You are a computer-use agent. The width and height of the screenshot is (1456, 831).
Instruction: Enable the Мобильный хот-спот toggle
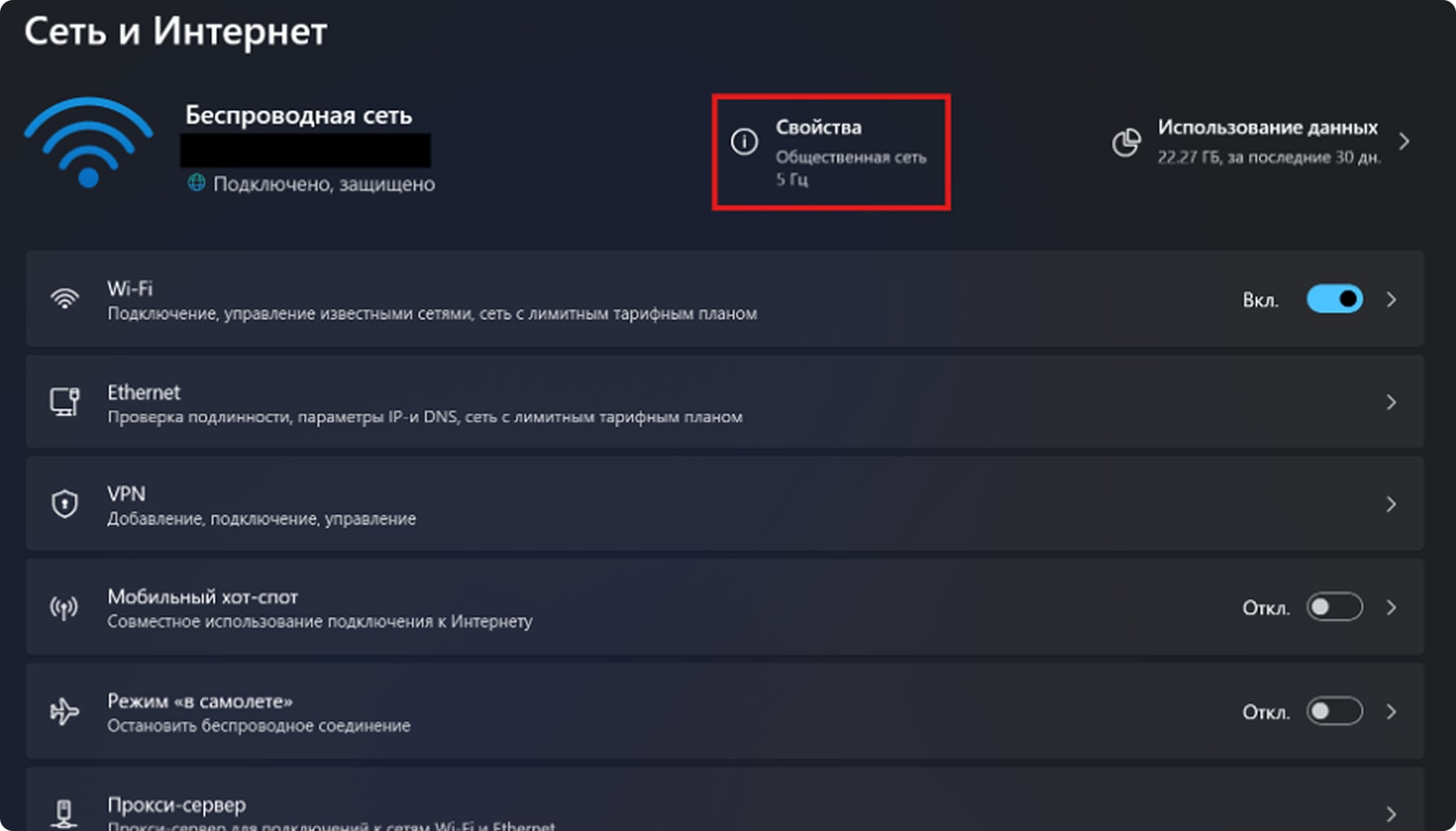click(x=1334, y=608)
